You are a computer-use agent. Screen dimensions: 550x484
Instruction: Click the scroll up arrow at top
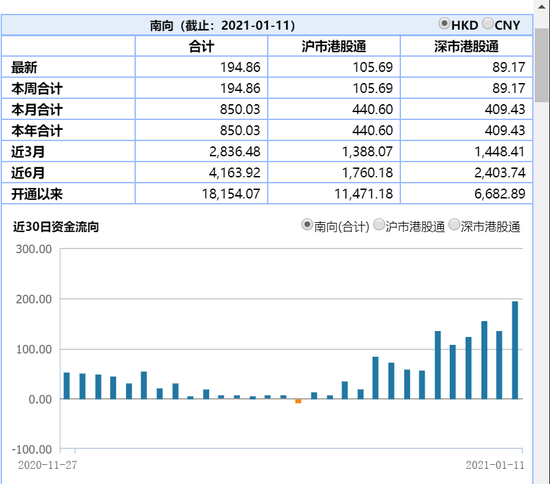(542, 7)
